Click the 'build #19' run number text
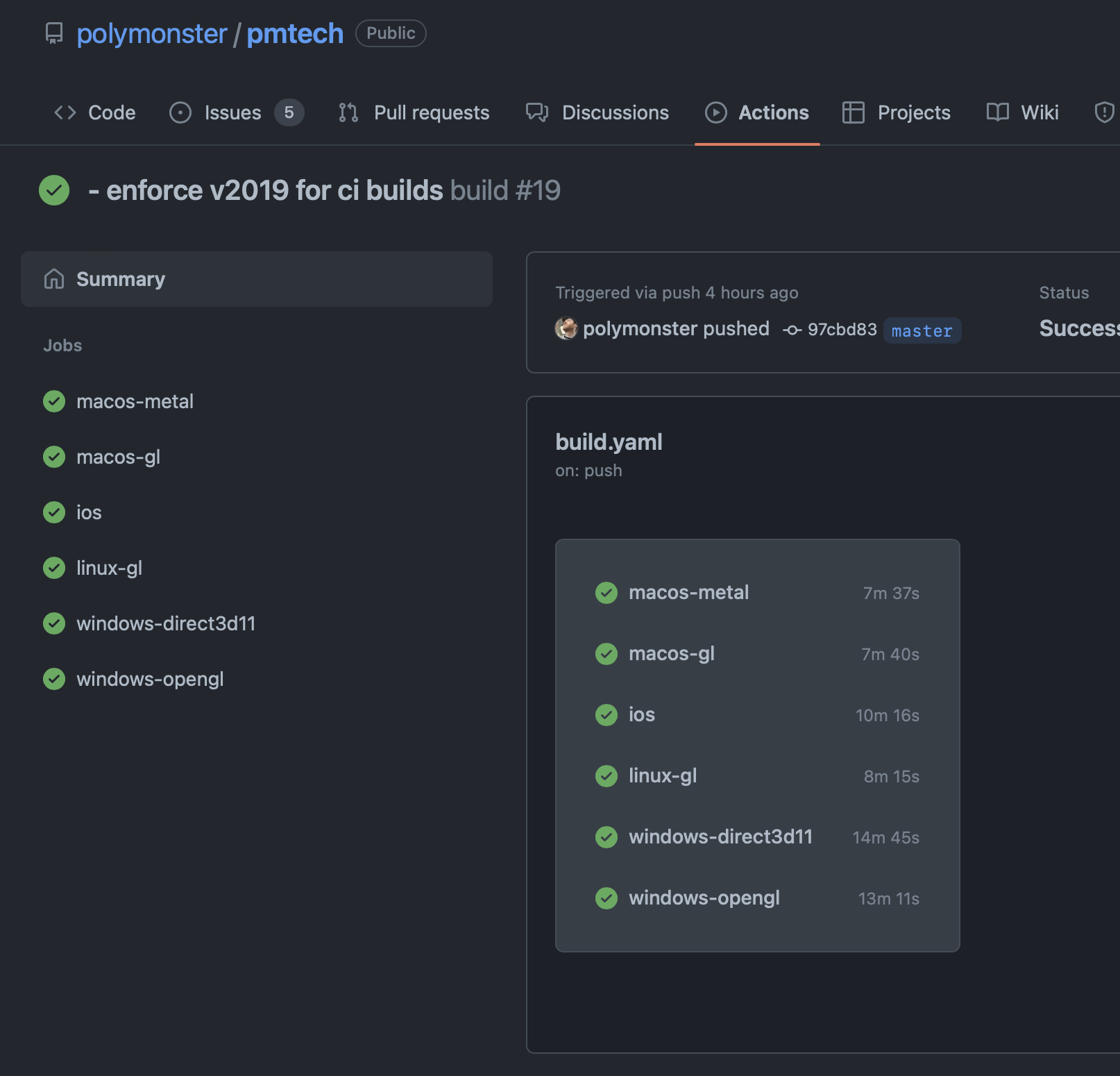Screen dimensions: 1120x1076 click(x=505, y=190)
